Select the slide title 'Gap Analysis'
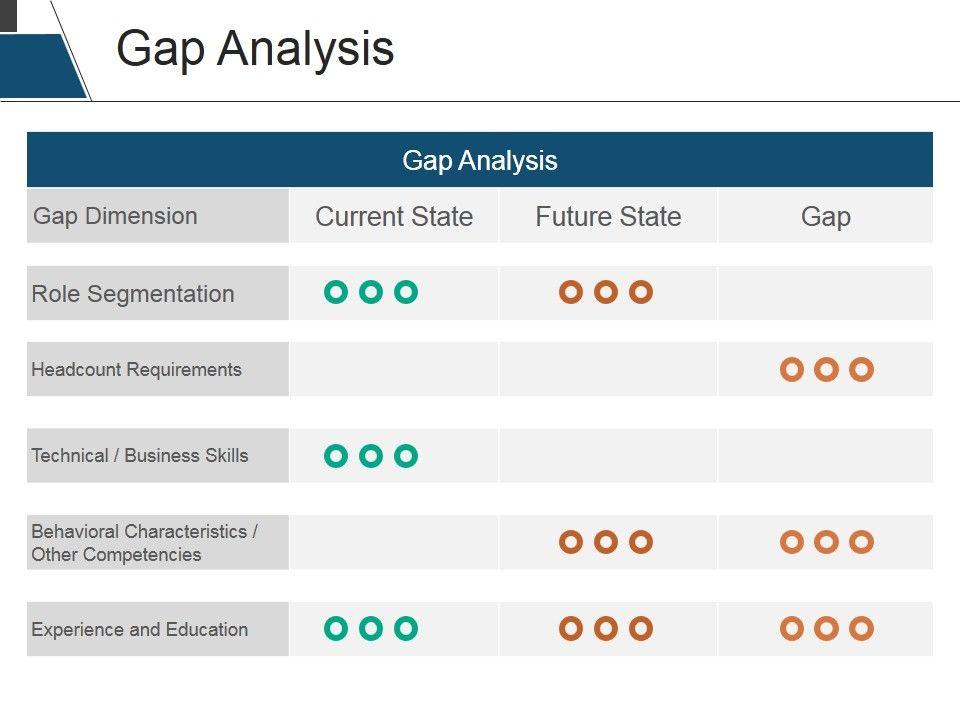 (255, 48)
